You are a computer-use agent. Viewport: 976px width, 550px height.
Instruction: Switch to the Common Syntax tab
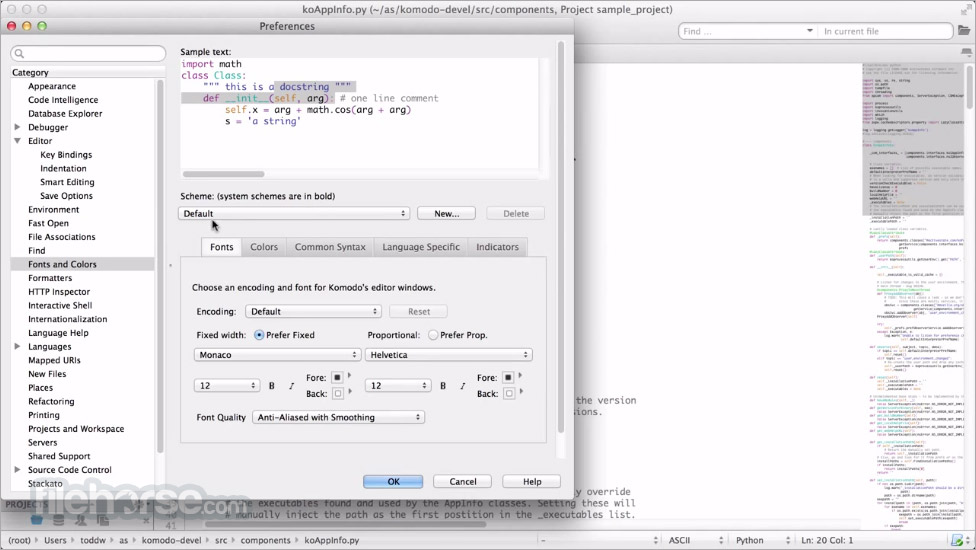330,247
